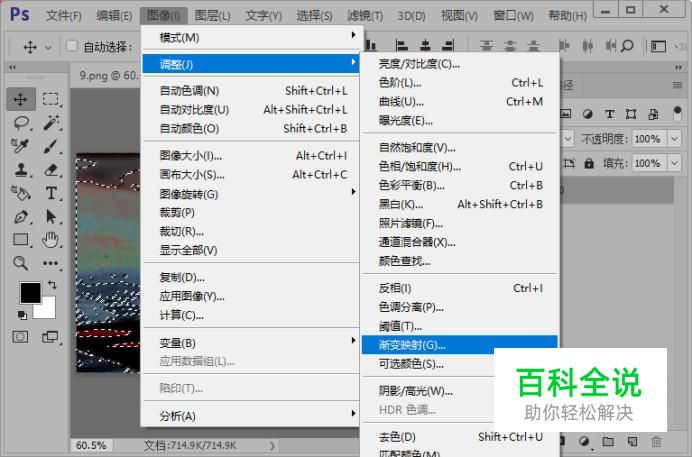Click the opacity 100% field
The height and width of the screenshot is (457, 692).
[649, 139]
